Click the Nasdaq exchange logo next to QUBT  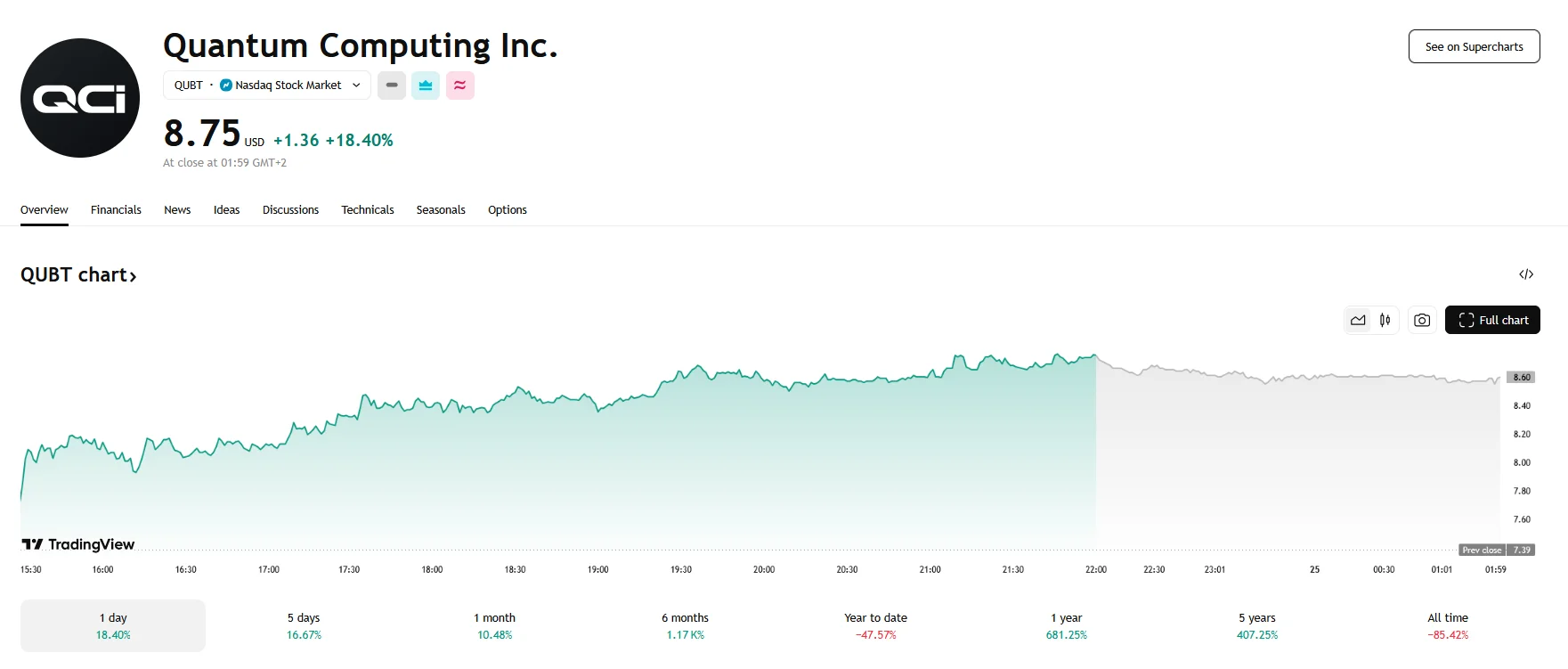point(226,85)
